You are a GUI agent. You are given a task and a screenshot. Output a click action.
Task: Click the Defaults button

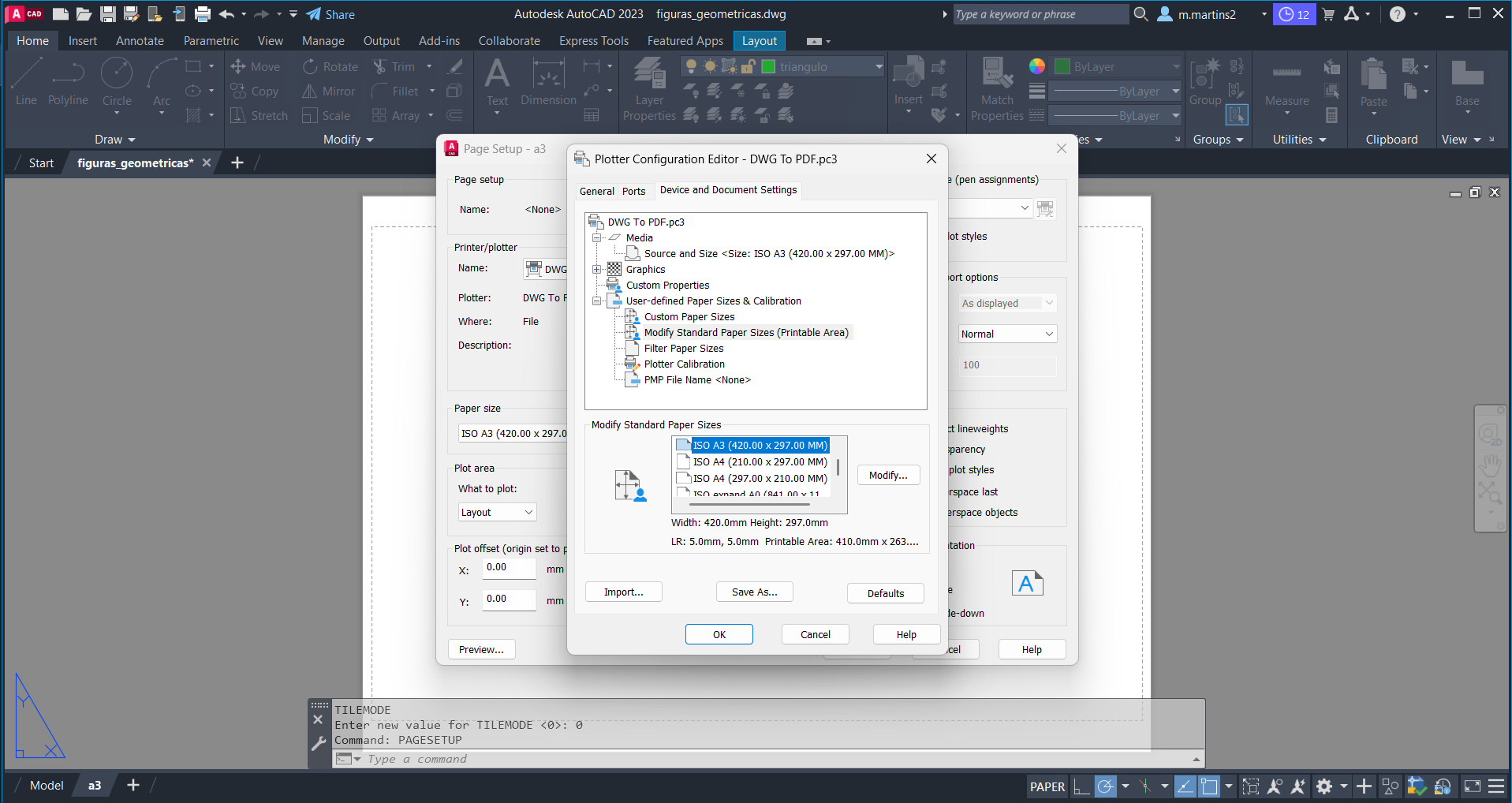tap(886, 593)
